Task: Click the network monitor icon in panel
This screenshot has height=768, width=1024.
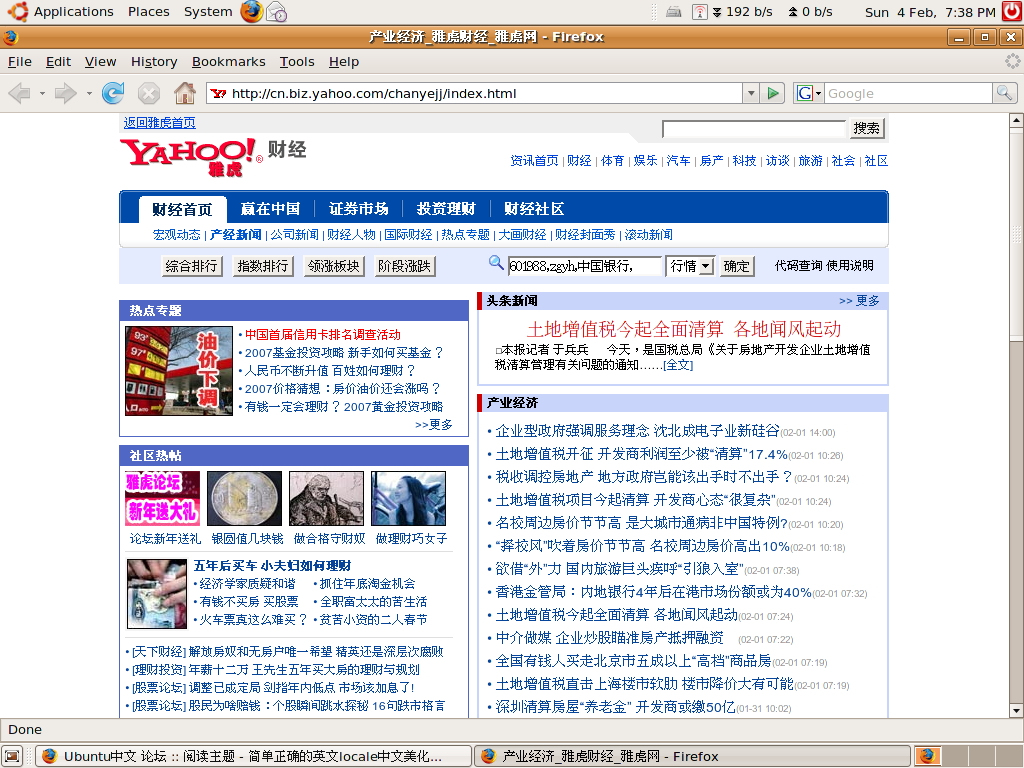Action: [699, 12]
